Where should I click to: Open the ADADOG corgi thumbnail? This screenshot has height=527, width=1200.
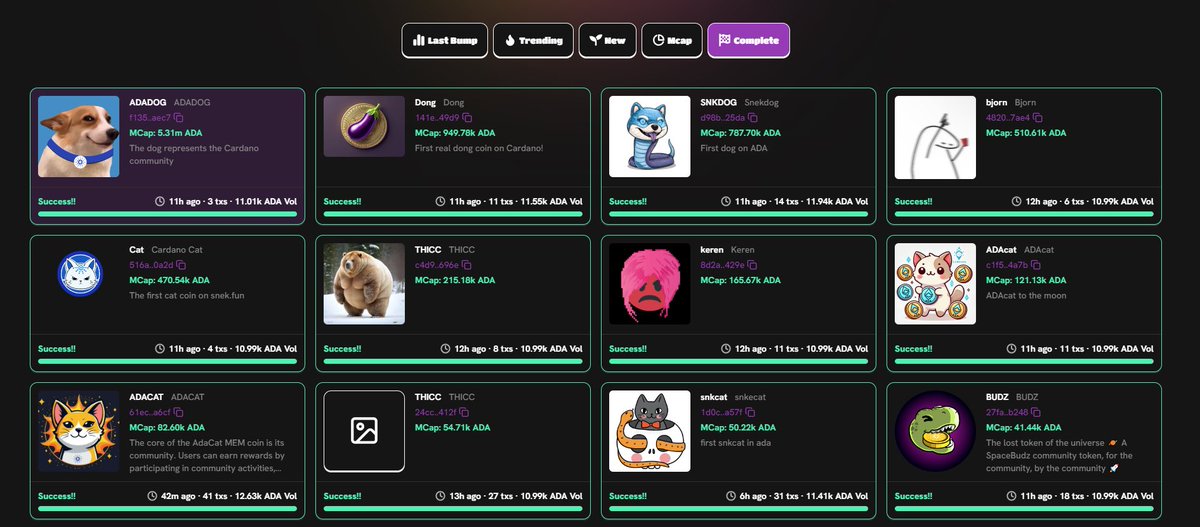coord(79,137)
